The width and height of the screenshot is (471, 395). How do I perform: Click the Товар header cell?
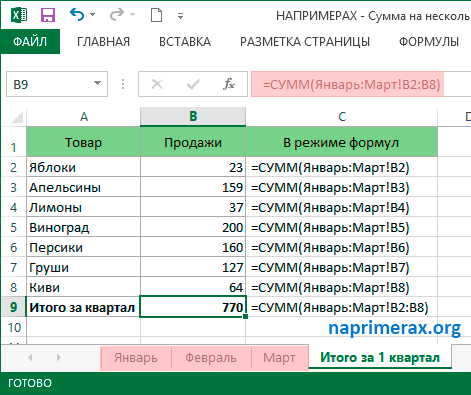(x=83, y=142)
